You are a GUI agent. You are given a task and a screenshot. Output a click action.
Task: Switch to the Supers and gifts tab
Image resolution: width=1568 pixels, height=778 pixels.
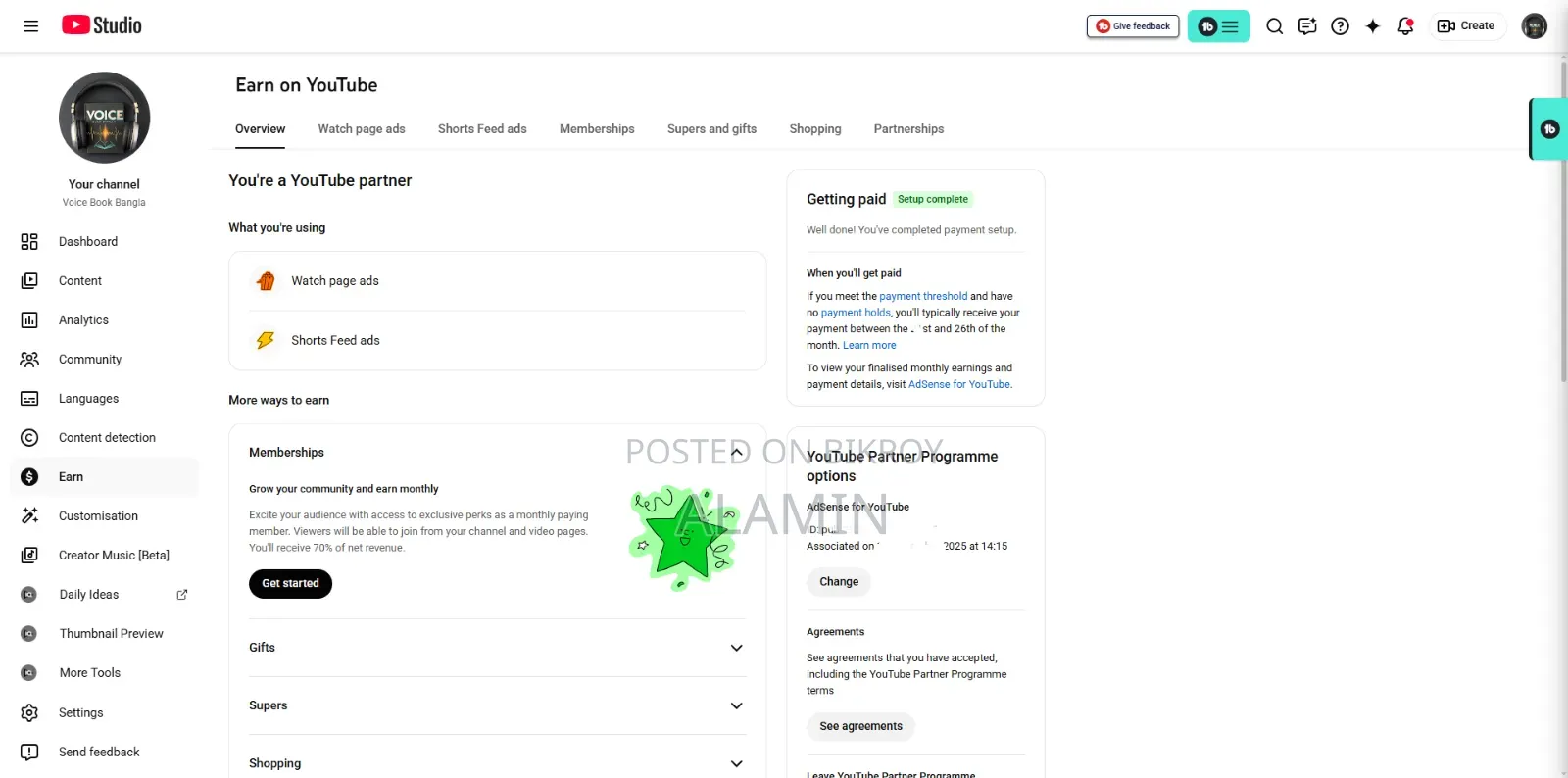pos(711,129)
